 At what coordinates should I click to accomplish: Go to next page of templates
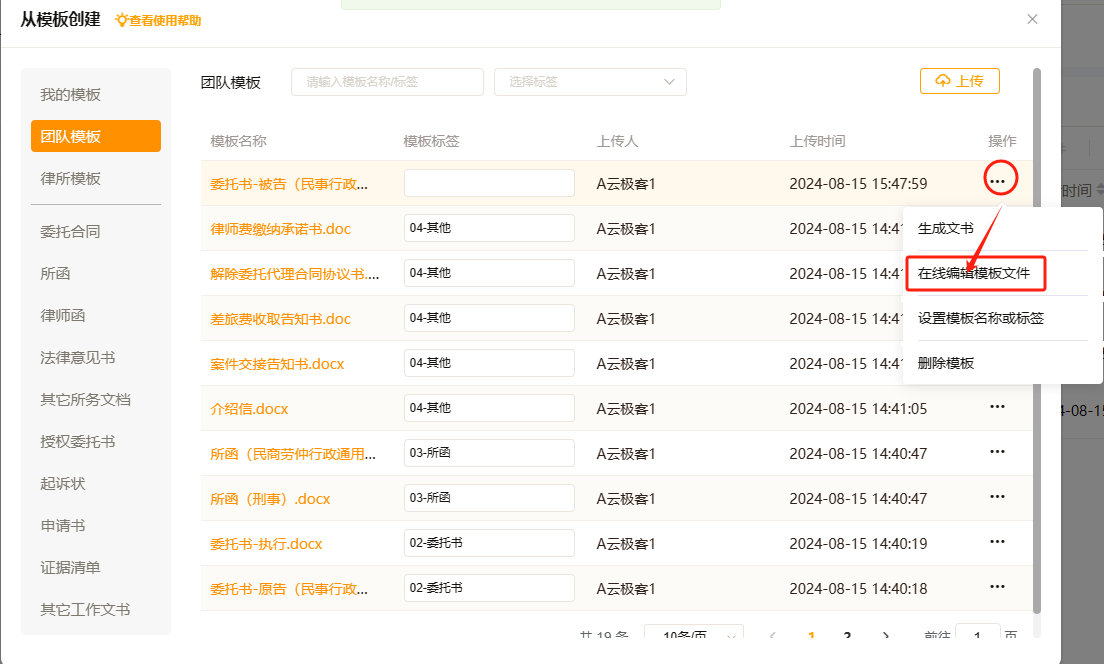point(885,636)
